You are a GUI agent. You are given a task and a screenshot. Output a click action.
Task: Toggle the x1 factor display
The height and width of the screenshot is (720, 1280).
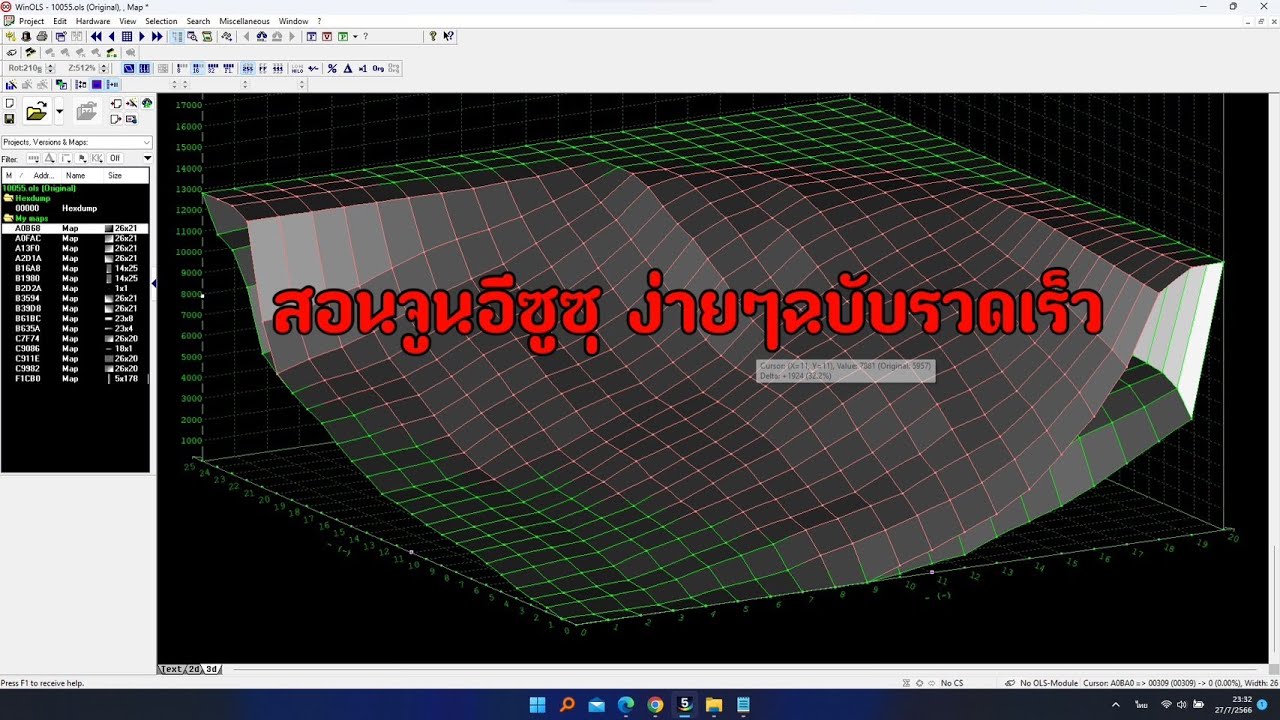363,68
